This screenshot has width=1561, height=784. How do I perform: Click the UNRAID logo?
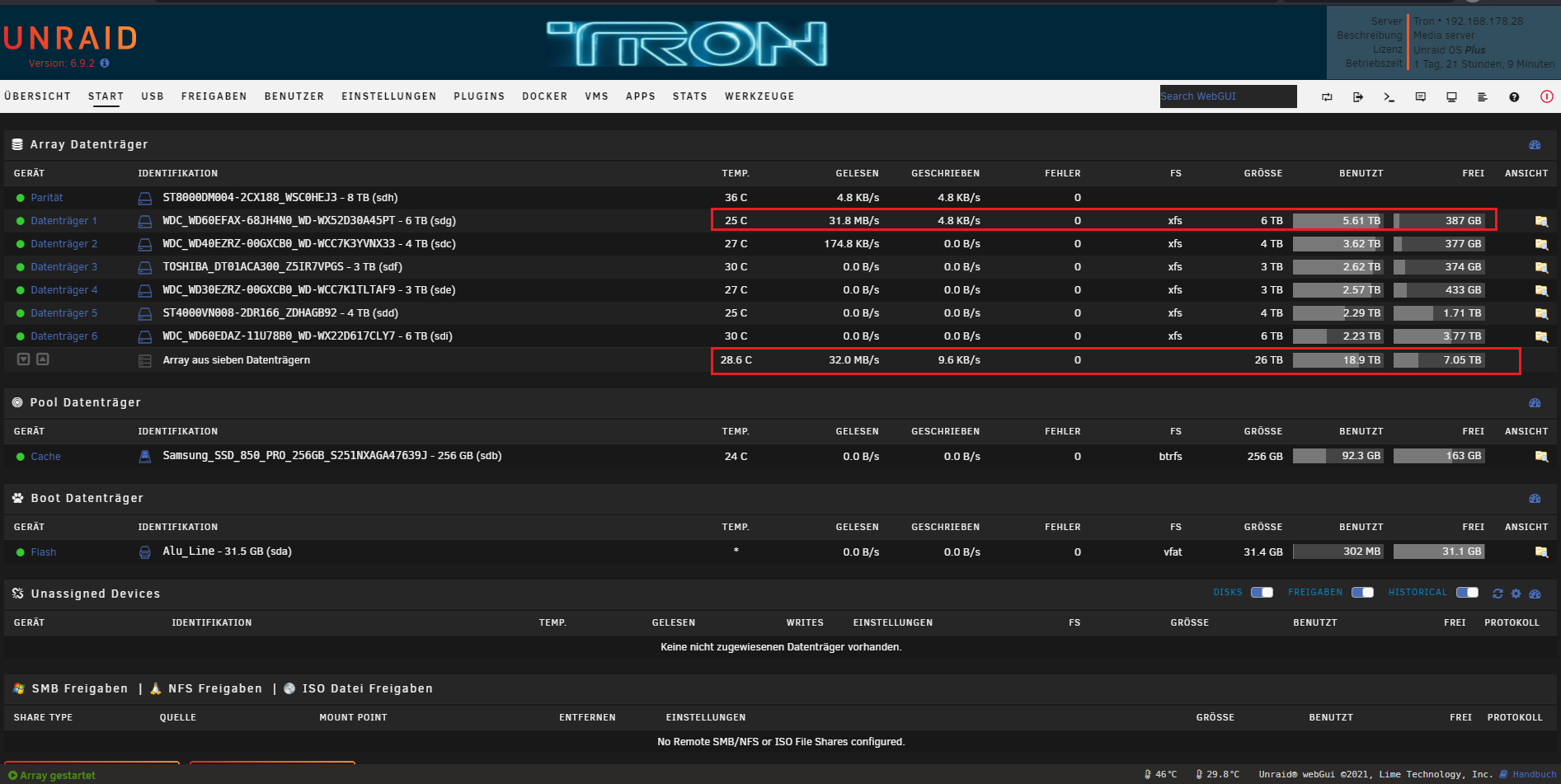pos(70,38)
